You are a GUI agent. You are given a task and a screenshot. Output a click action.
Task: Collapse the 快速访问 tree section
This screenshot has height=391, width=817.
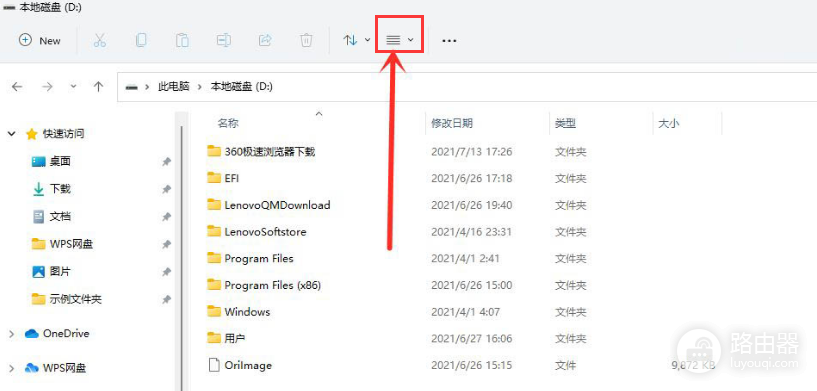[11, 134]
